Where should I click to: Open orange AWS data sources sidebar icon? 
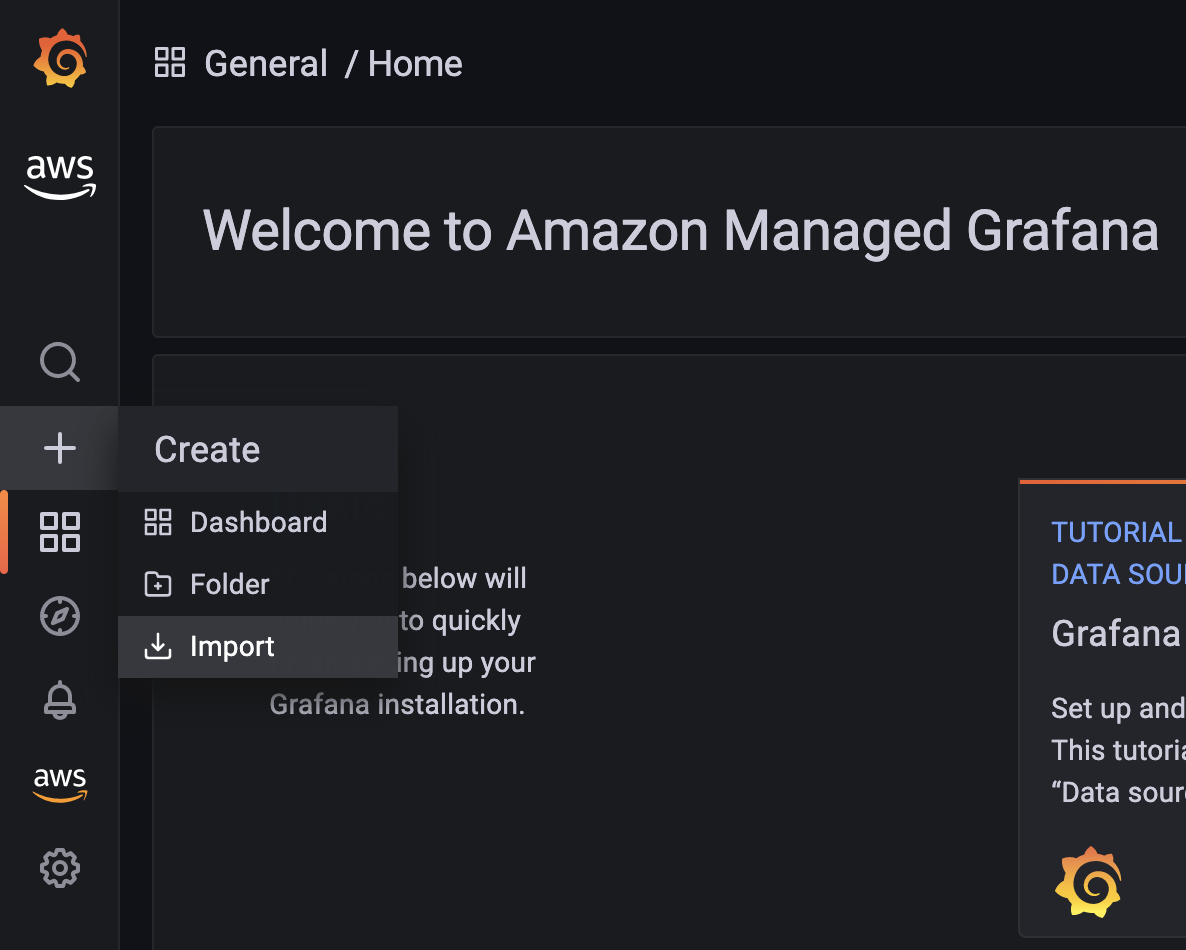coord(60,784)
